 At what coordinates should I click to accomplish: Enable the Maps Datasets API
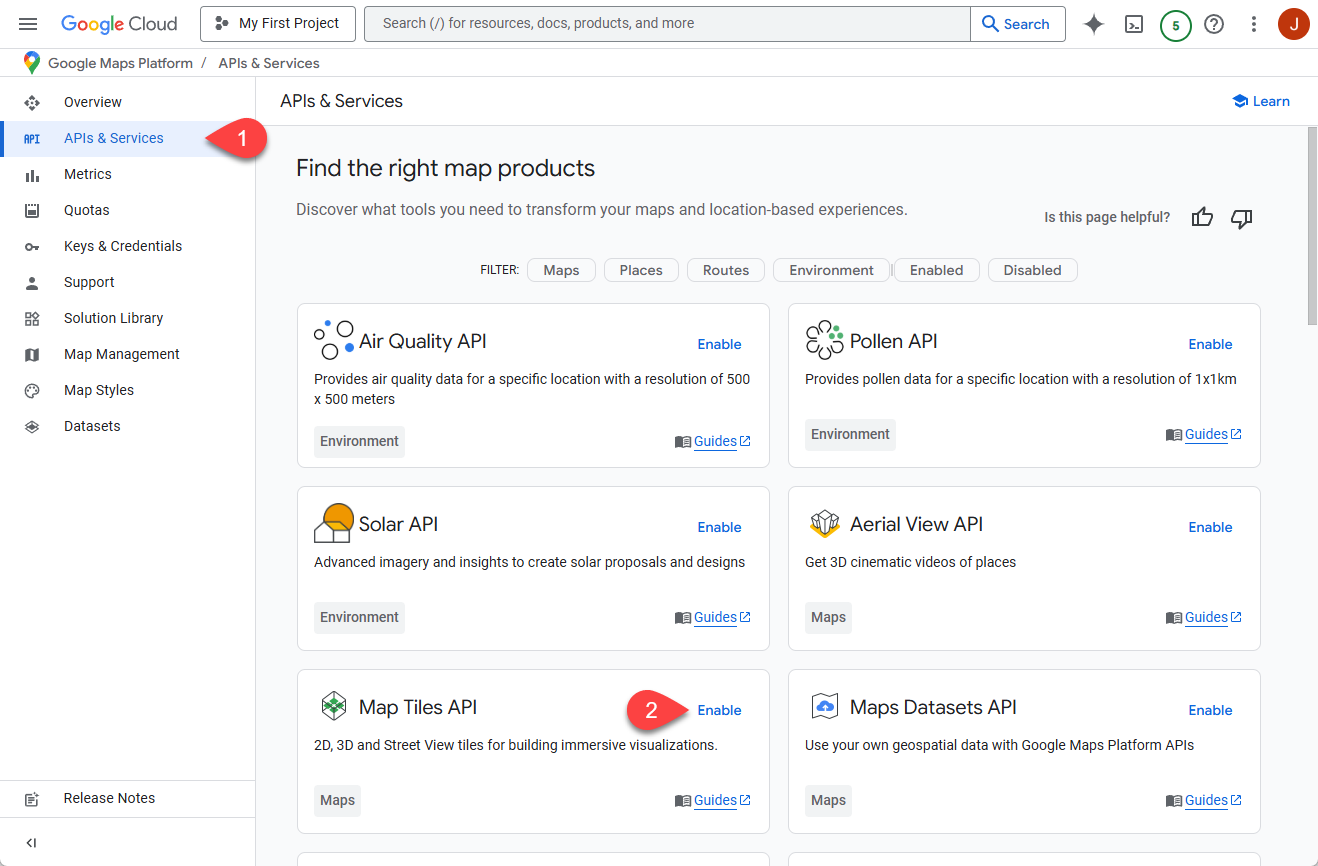pyautogui.click(x=1210, y=710)
